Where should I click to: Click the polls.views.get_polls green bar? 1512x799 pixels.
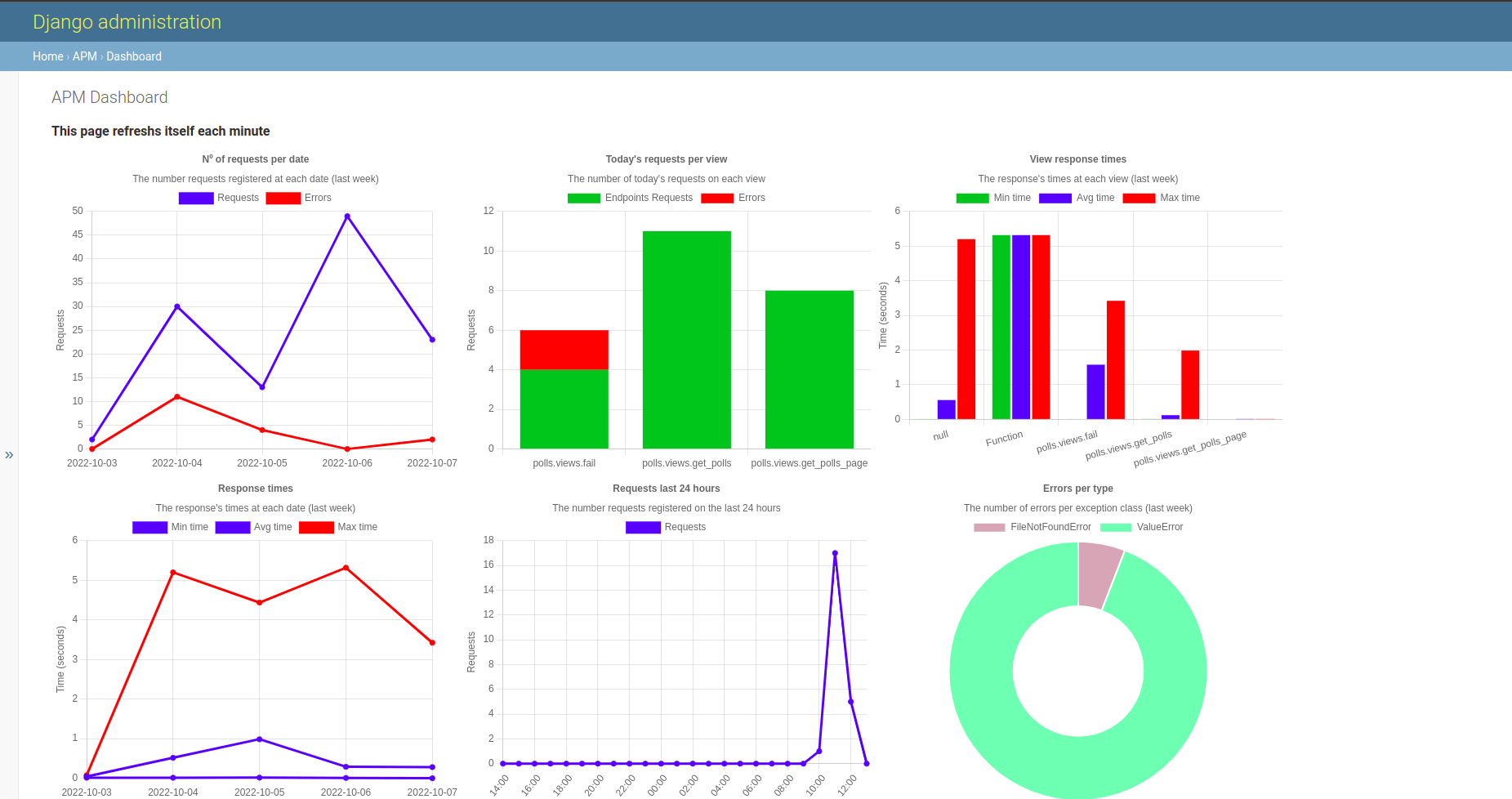click(x=687, y=340)
